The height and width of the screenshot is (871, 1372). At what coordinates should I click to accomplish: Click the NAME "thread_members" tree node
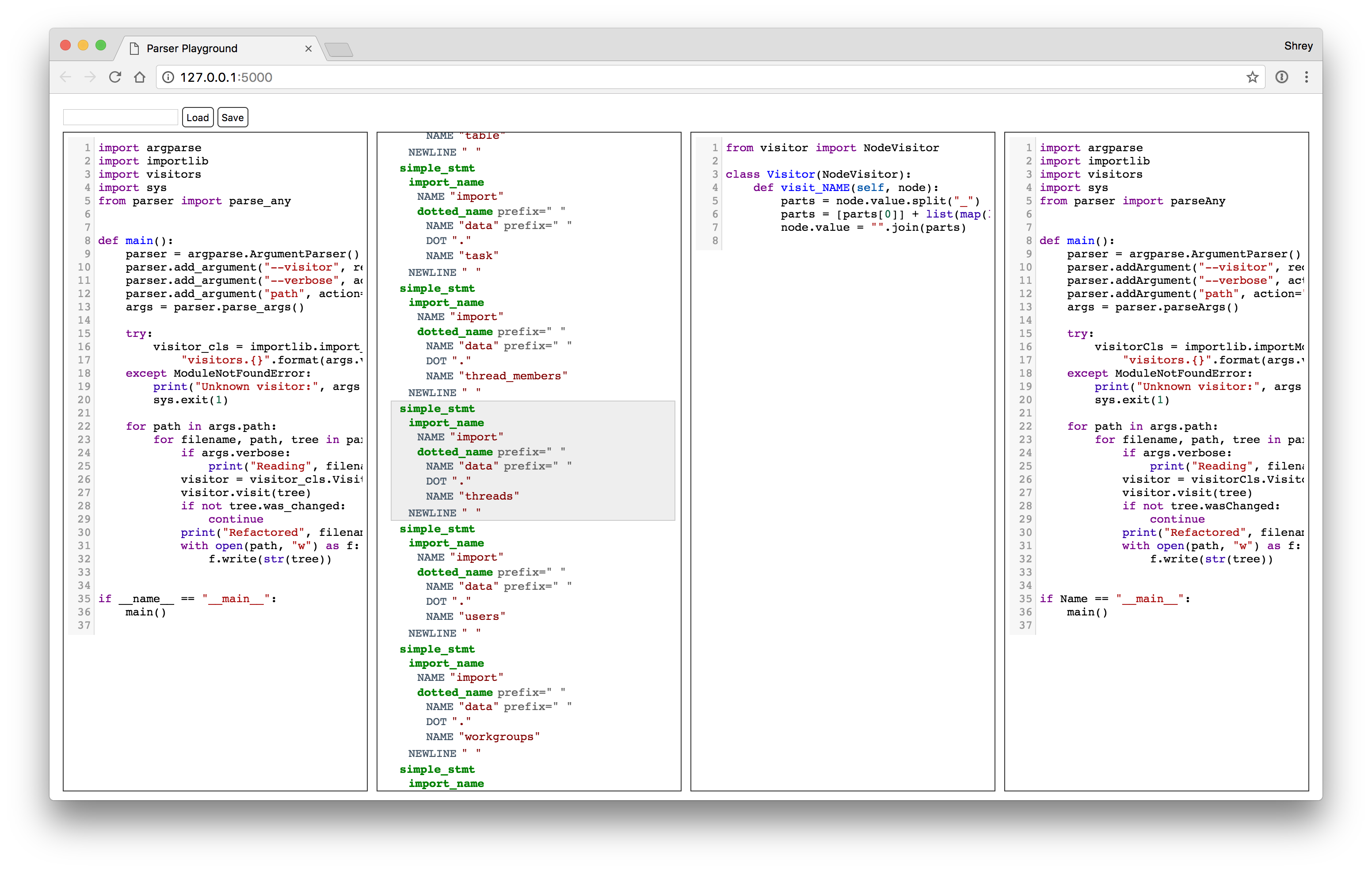click(x=495, y=376)
